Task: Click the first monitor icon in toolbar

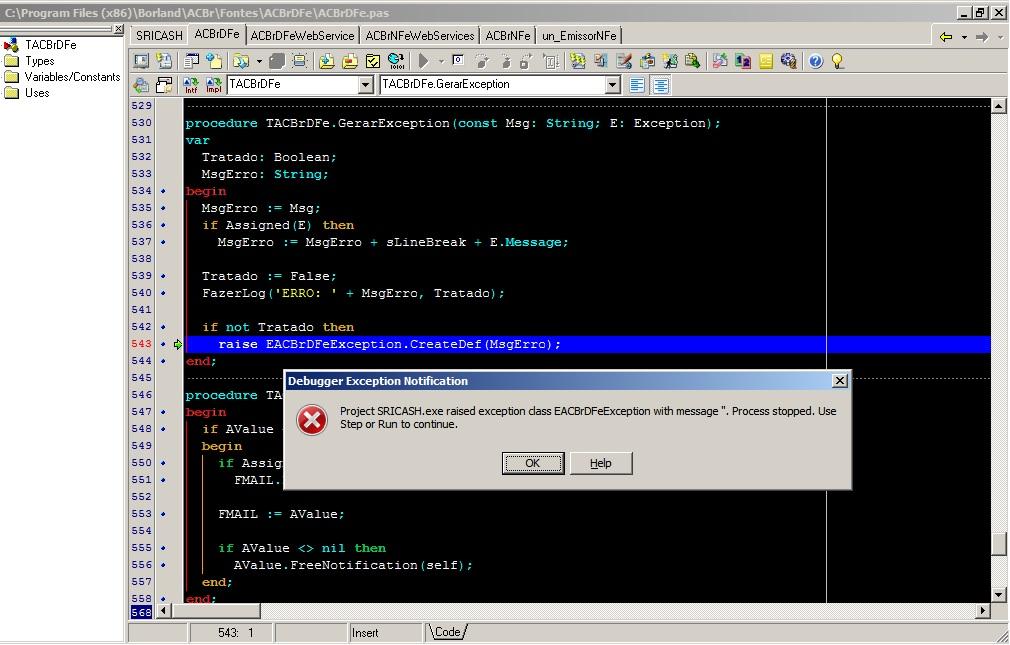Action: pyautogui.click(x=141, y=61)
